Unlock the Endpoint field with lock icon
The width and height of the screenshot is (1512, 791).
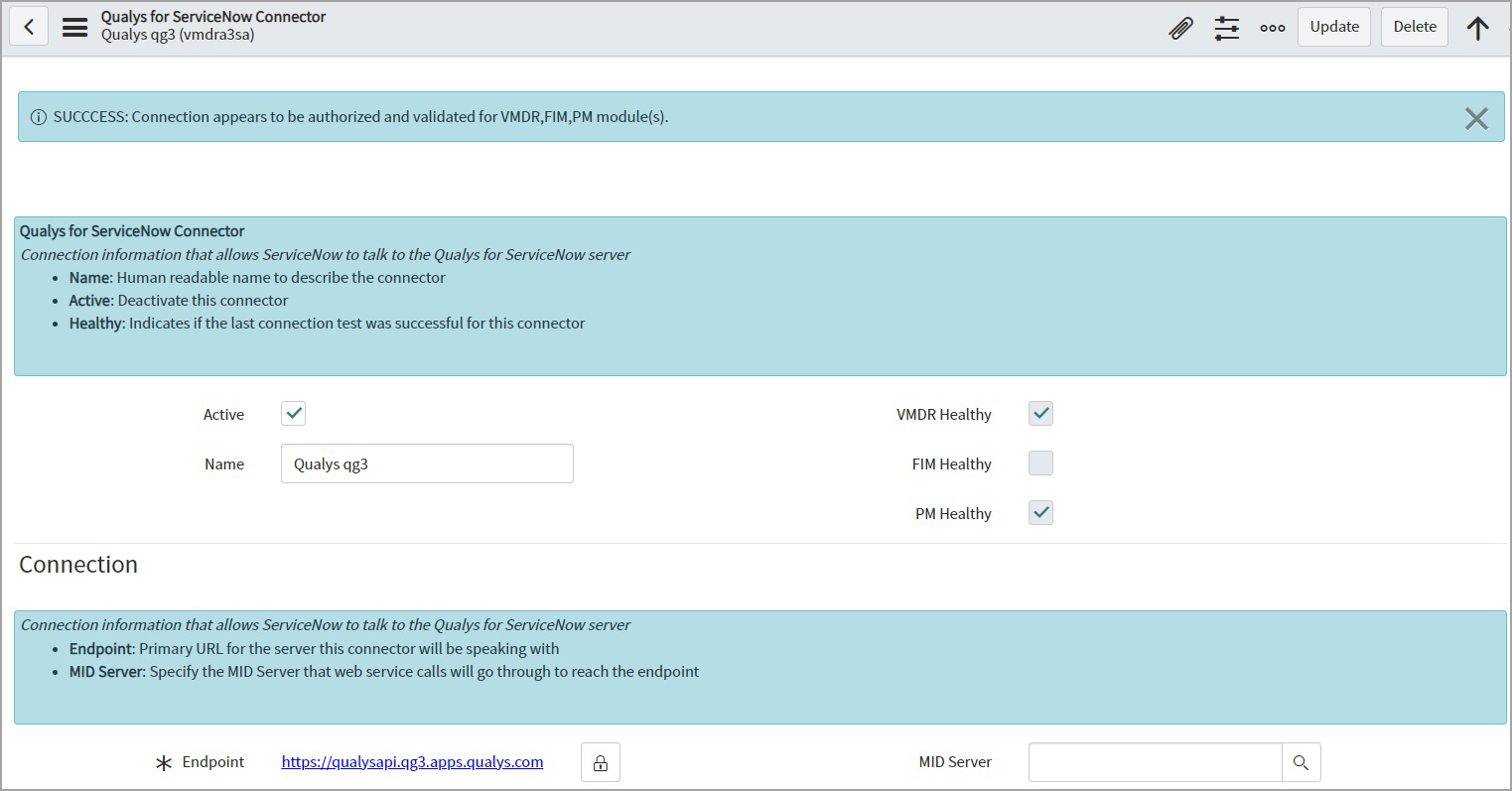coord(601,762)
